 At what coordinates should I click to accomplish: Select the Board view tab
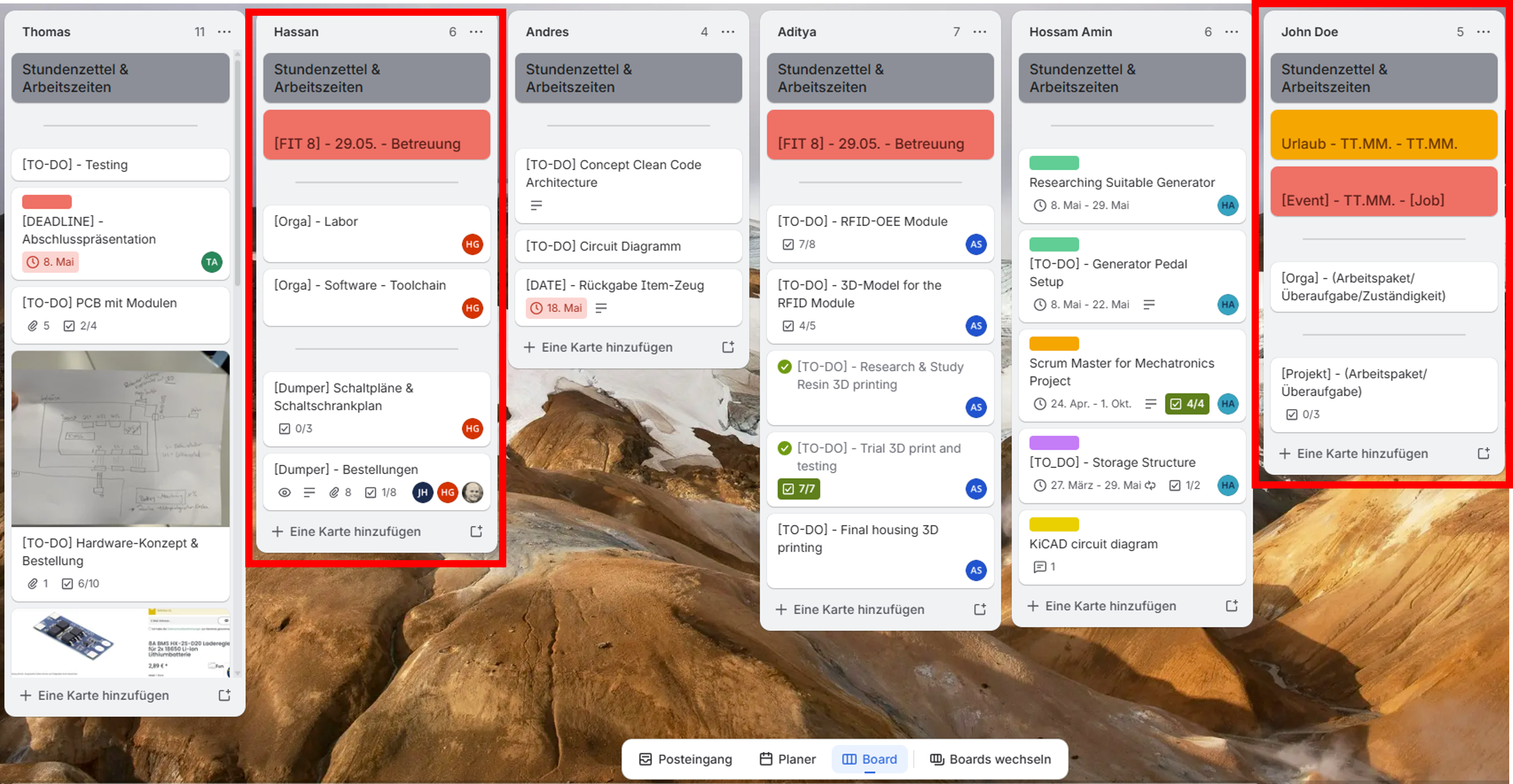pyautogui.click(x=870, y=759)
